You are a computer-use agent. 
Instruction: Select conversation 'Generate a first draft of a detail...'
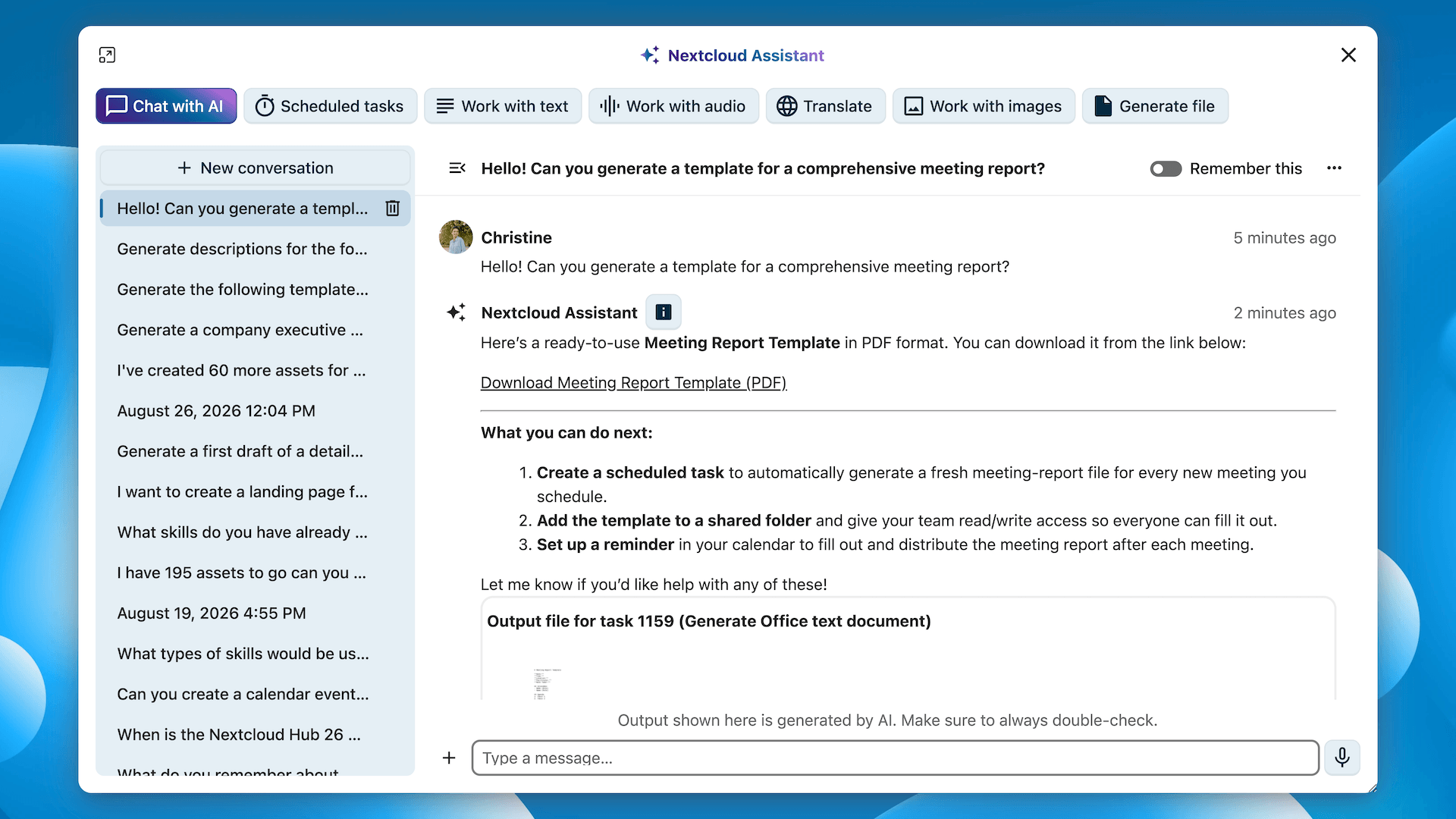click(255, 451)
